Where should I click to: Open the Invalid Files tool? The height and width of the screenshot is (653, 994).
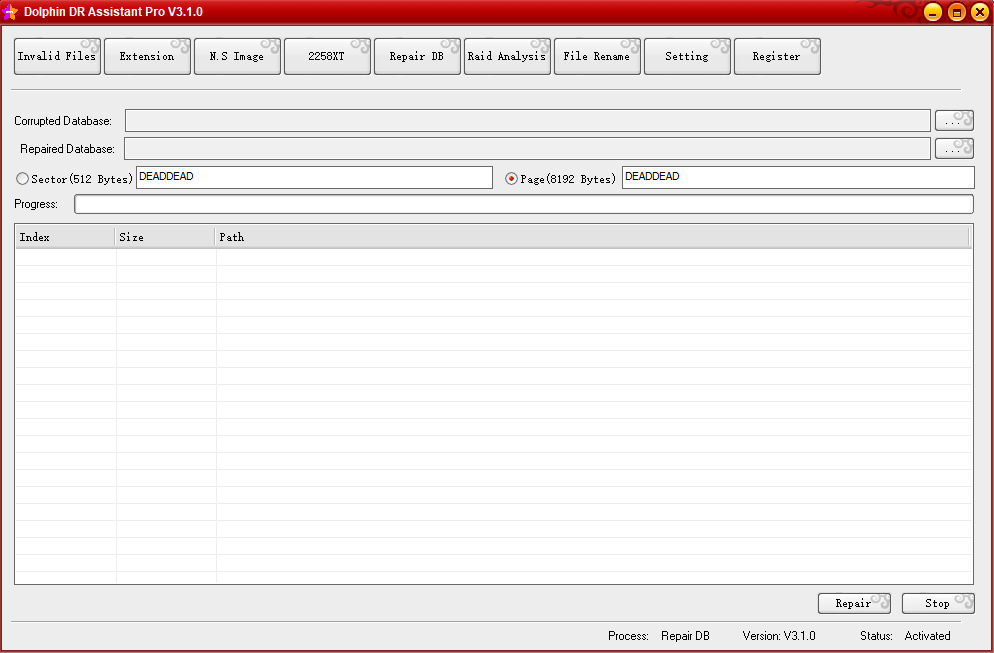coord(57,56)
